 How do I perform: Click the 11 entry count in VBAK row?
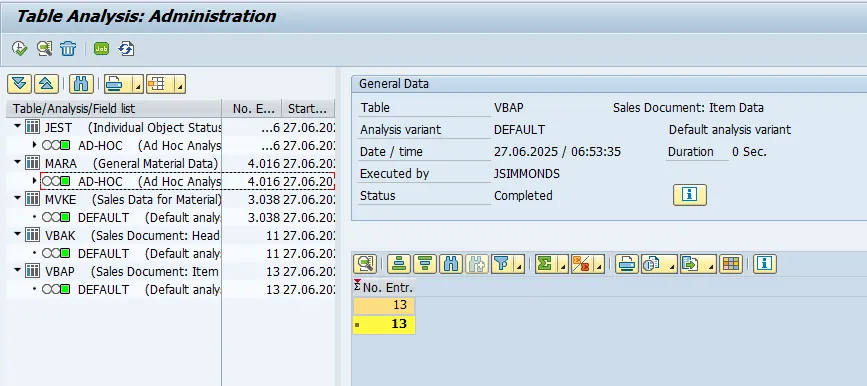pos(272,236)
